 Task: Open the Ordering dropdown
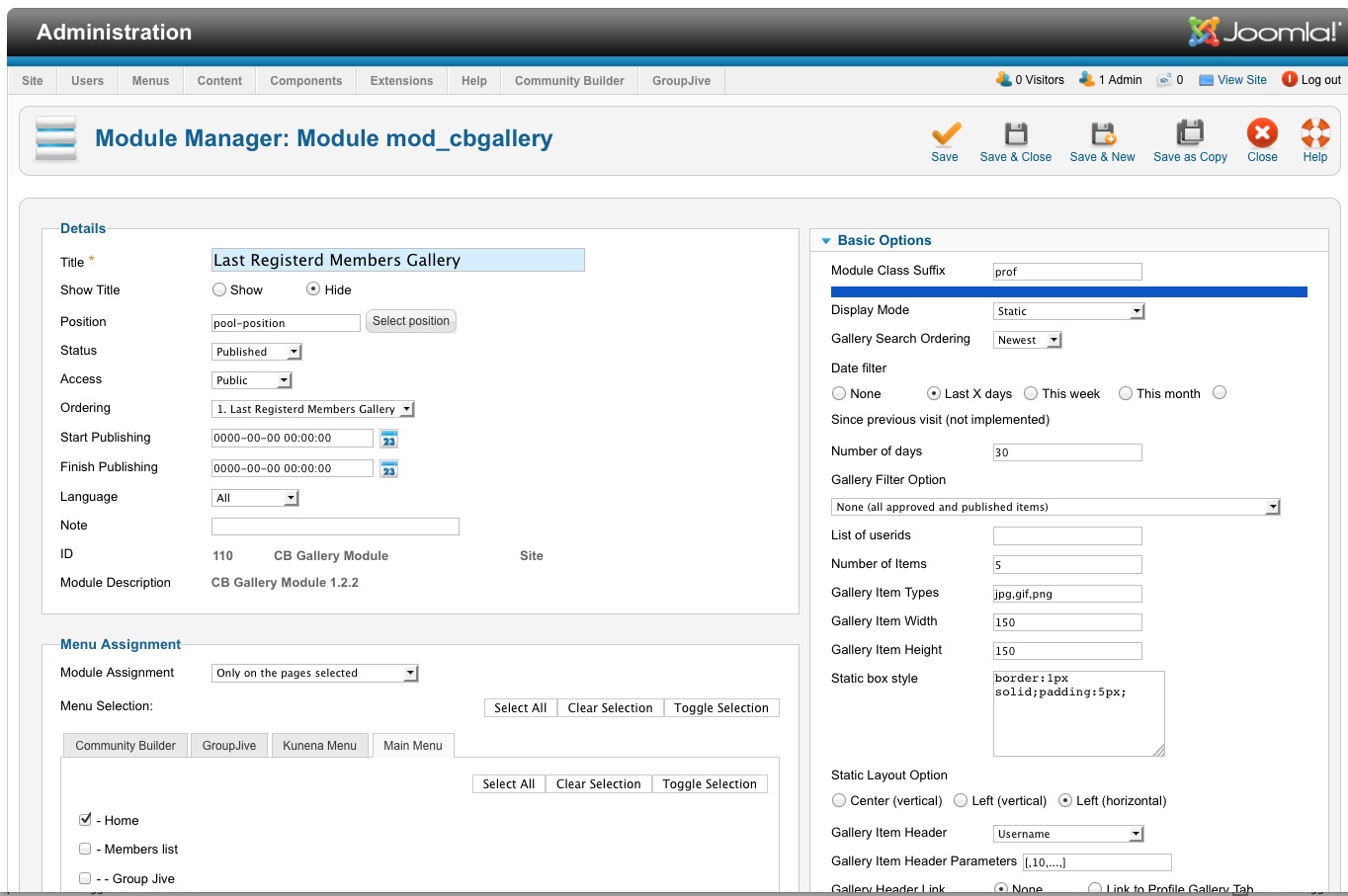point(313,409)
